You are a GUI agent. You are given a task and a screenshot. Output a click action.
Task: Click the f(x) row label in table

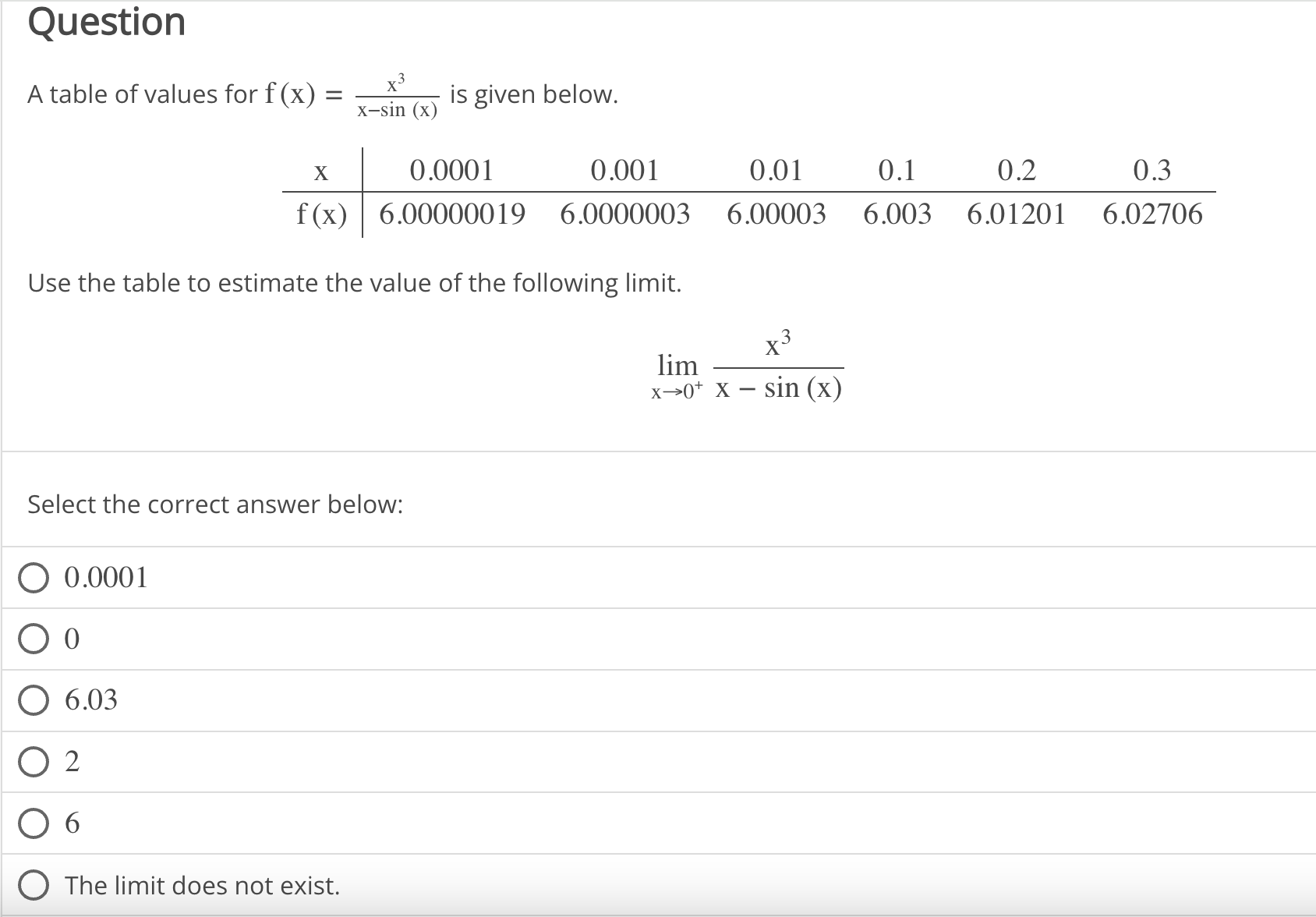(x=322, y=215)
